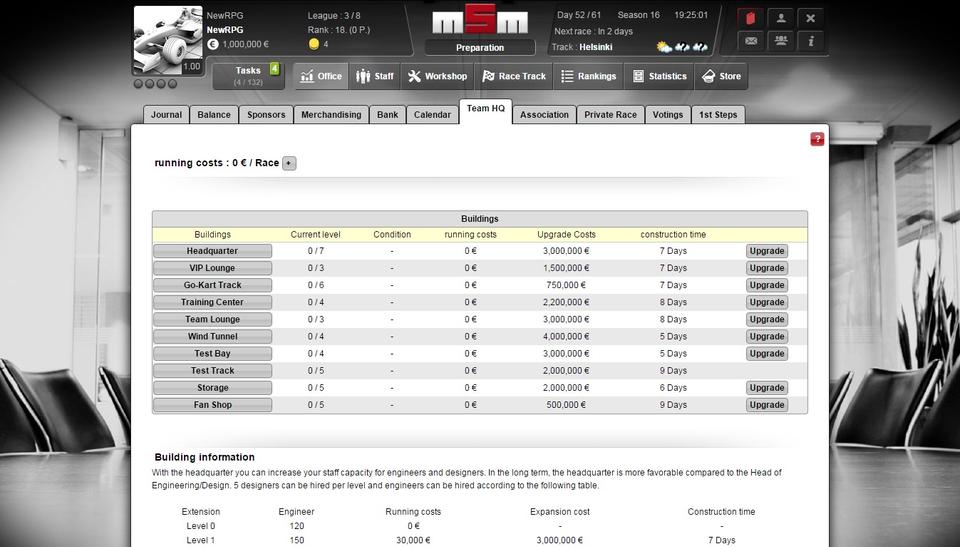960x547 pixels.
Task: Select the Test Track building
Action: coord(212,371)
